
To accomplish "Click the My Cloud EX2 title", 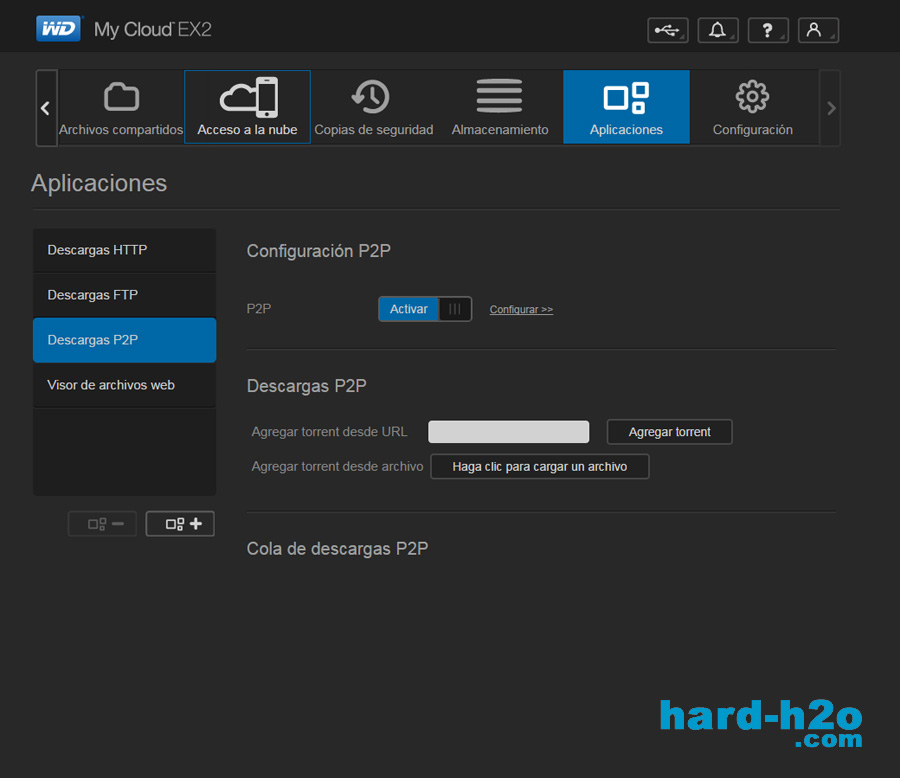I will pyautogui.click(x=153, y=29).
